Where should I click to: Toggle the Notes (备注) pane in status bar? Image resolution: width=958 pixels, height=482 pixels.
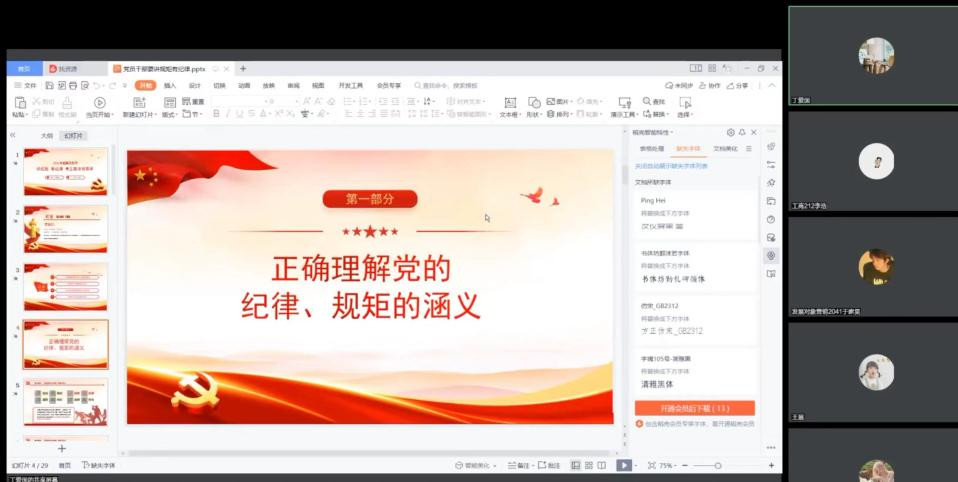click(x=519, y=466)
